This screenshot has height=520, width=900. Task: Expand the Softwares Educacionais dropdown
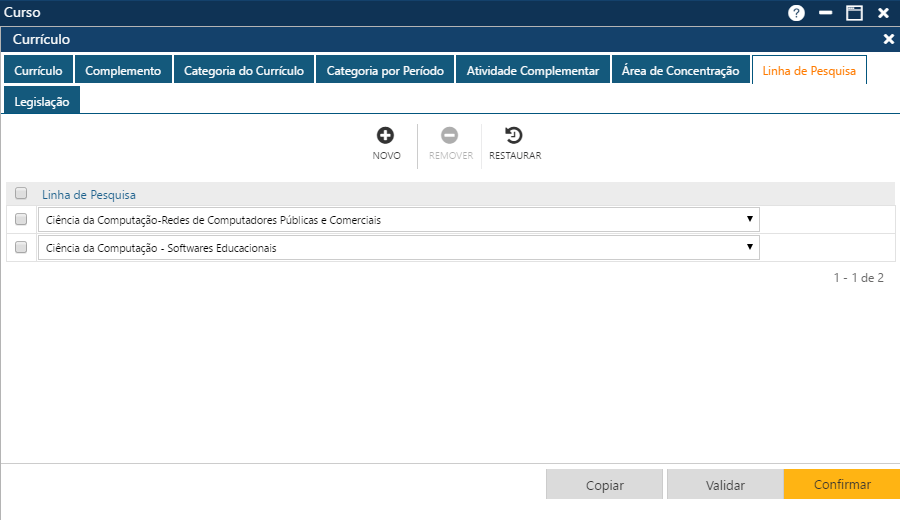click(x=749, y=247)
